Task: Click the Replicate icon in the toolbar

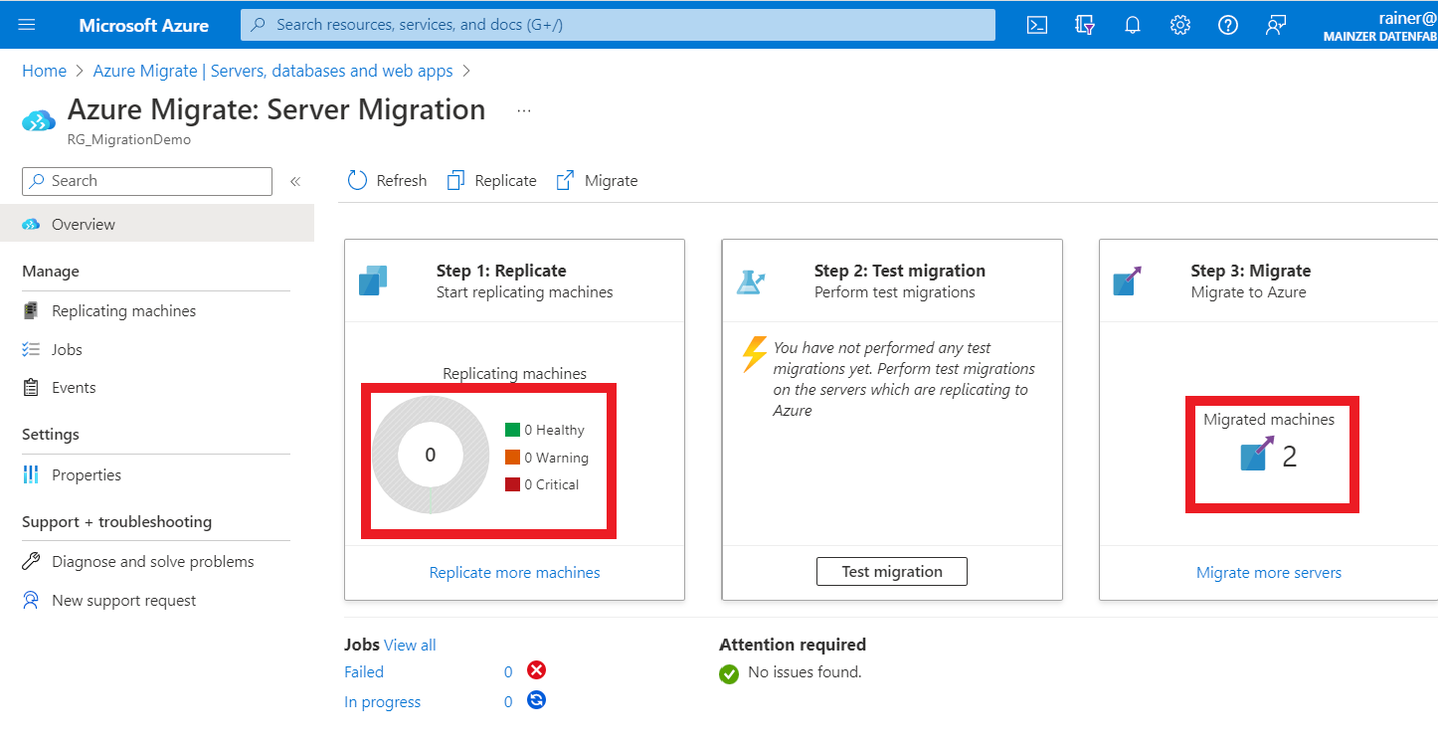Action: [x=456, y=180]
